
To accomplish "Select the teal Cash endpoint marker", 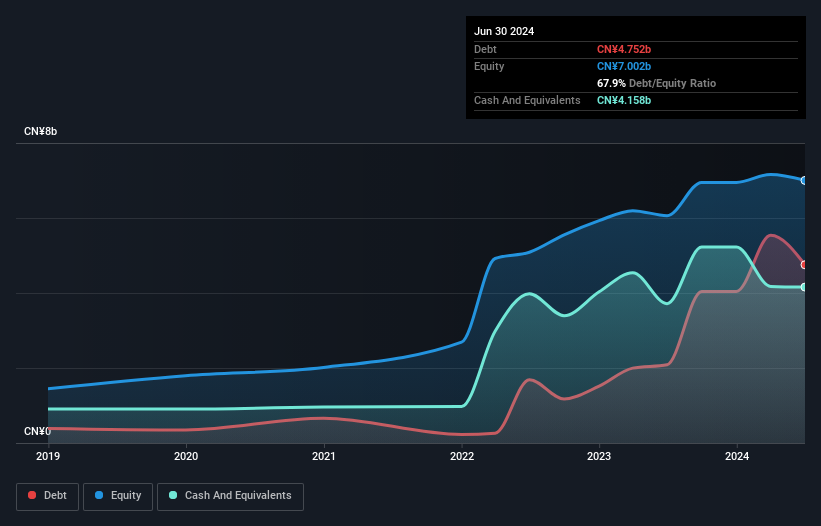I will pyautogui.click(x=804, y=287).
